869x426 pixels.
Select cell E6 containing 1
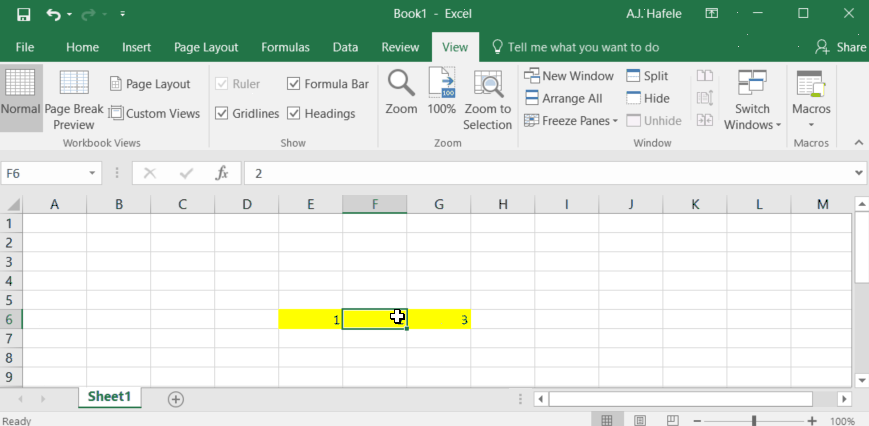click(x=310, y=320)
